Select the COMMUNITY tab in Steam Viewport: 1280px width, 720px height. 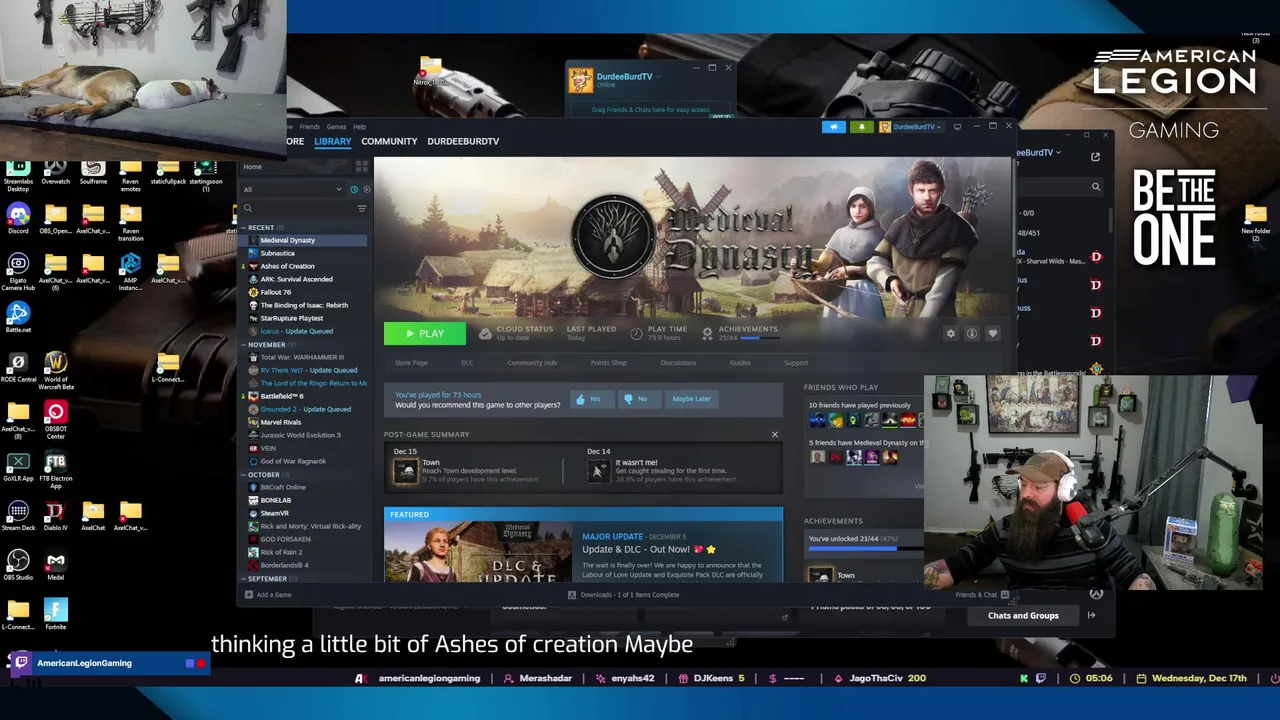[389, 141]
